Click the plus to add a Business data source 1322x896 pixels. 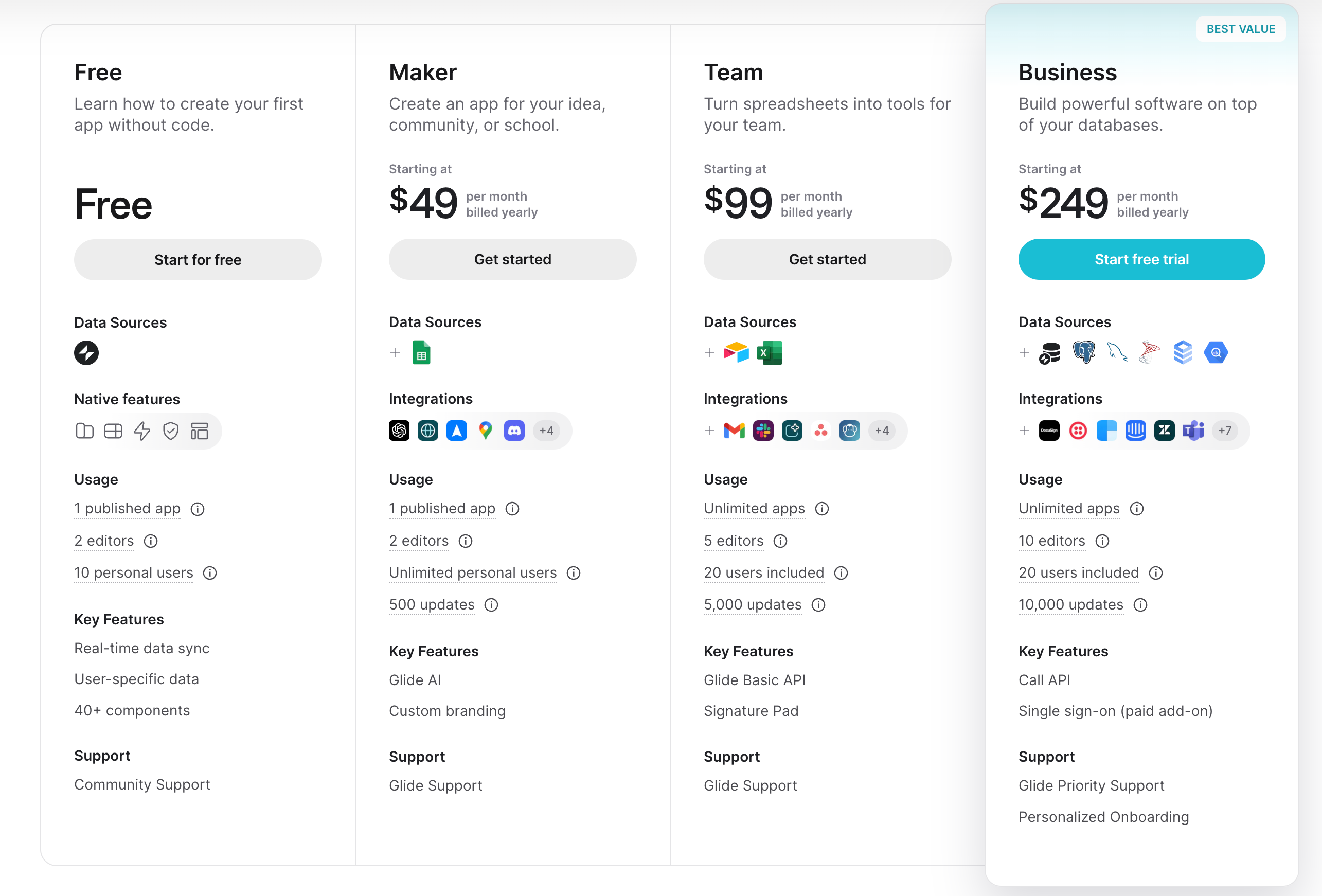click(x=1024, y=353)
